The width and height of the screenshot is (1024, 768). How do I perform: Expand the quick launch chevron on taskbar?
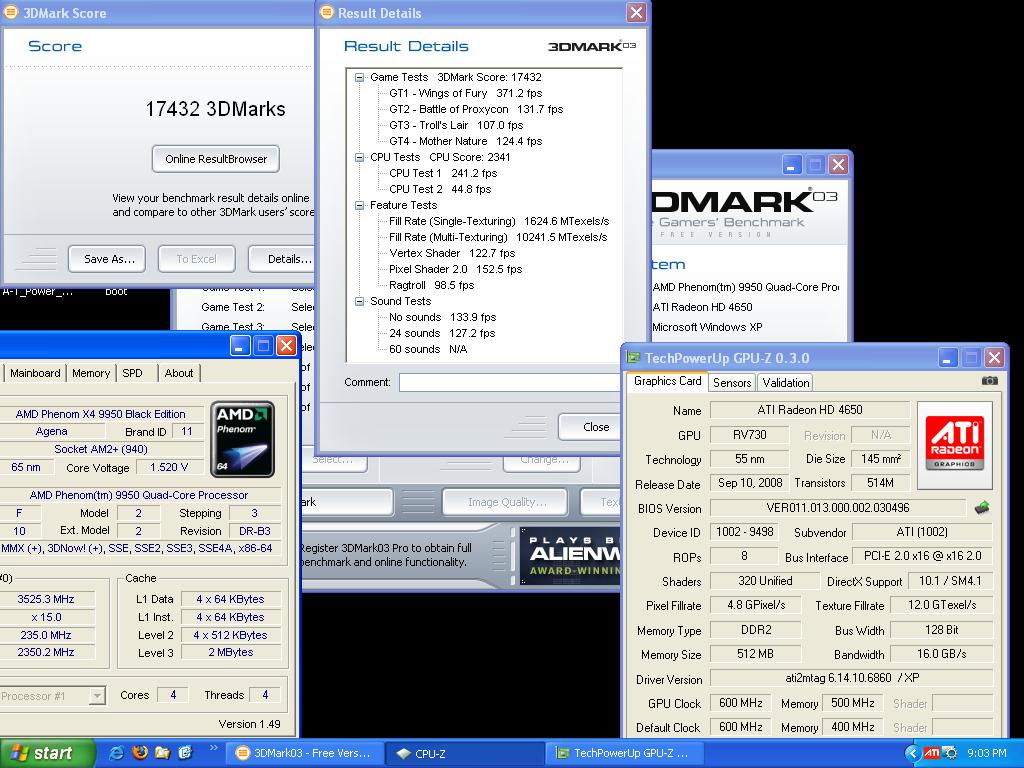[x=214, y=748]
